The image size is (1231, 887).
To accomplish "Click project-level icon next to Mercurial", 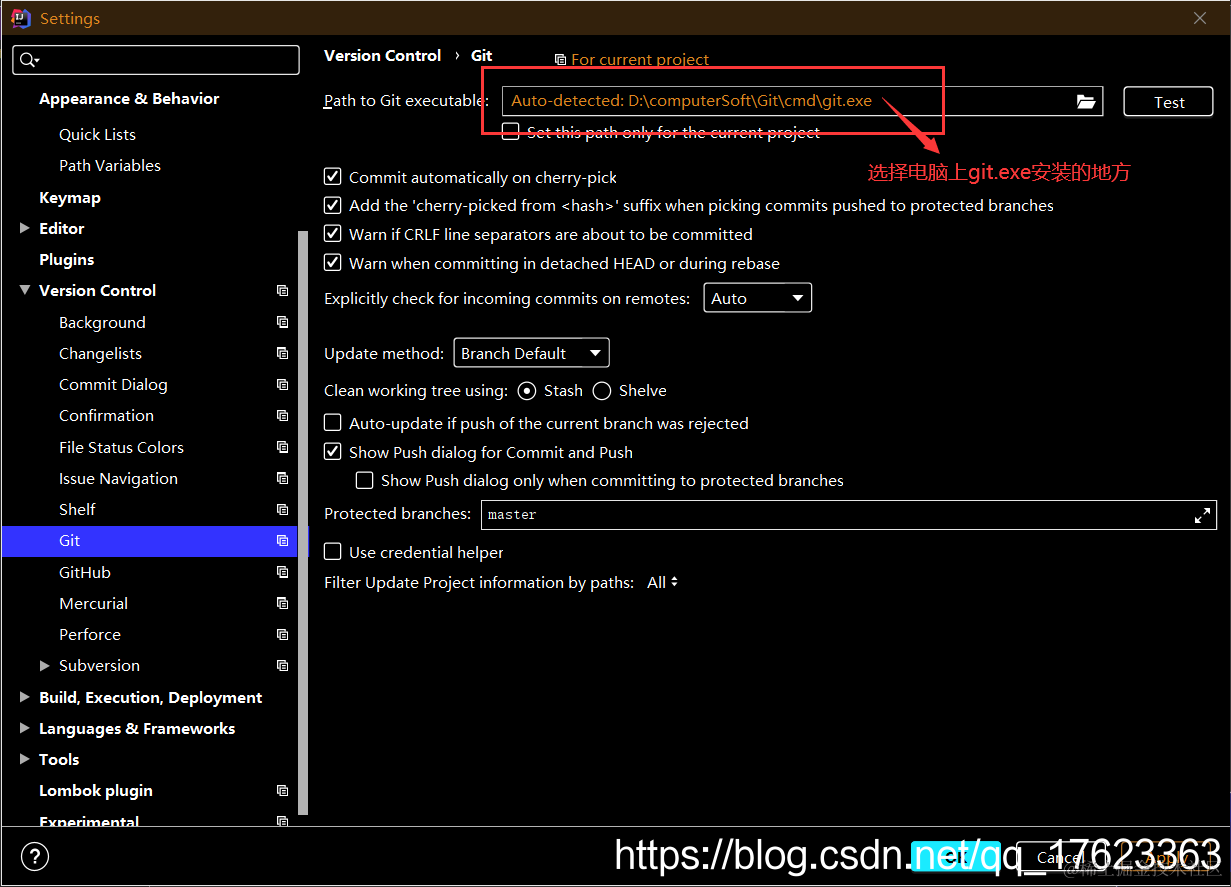I will 282,604.
